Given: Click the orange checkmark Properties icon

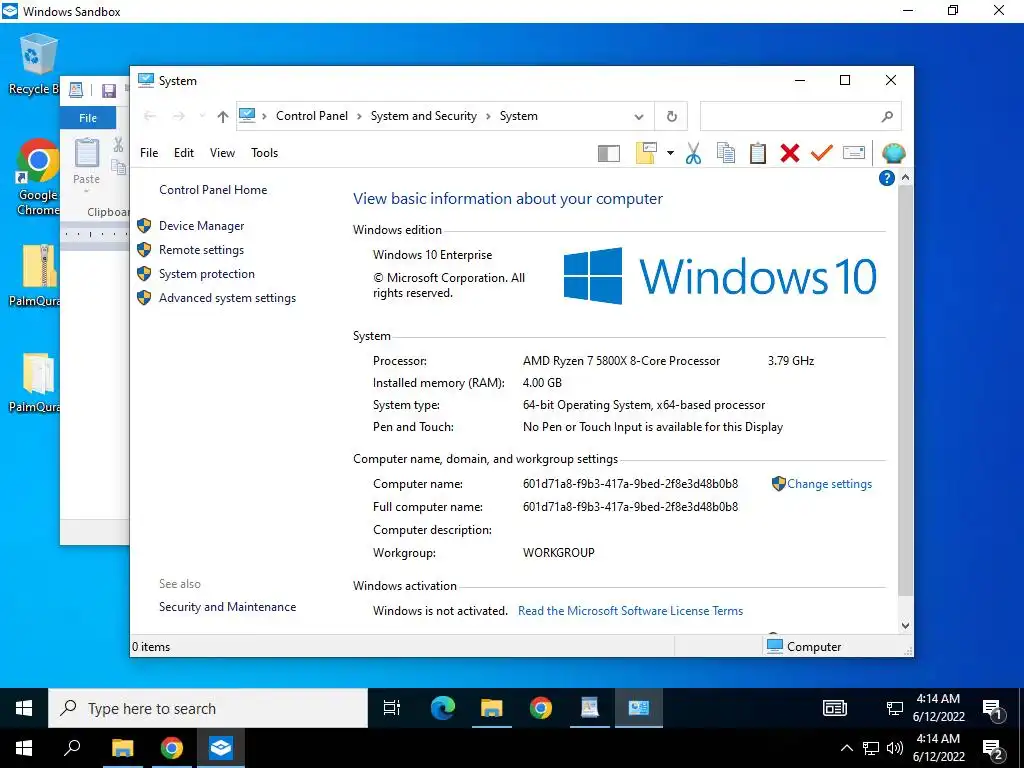Looking at the screenshot, I should coord(821,153).
